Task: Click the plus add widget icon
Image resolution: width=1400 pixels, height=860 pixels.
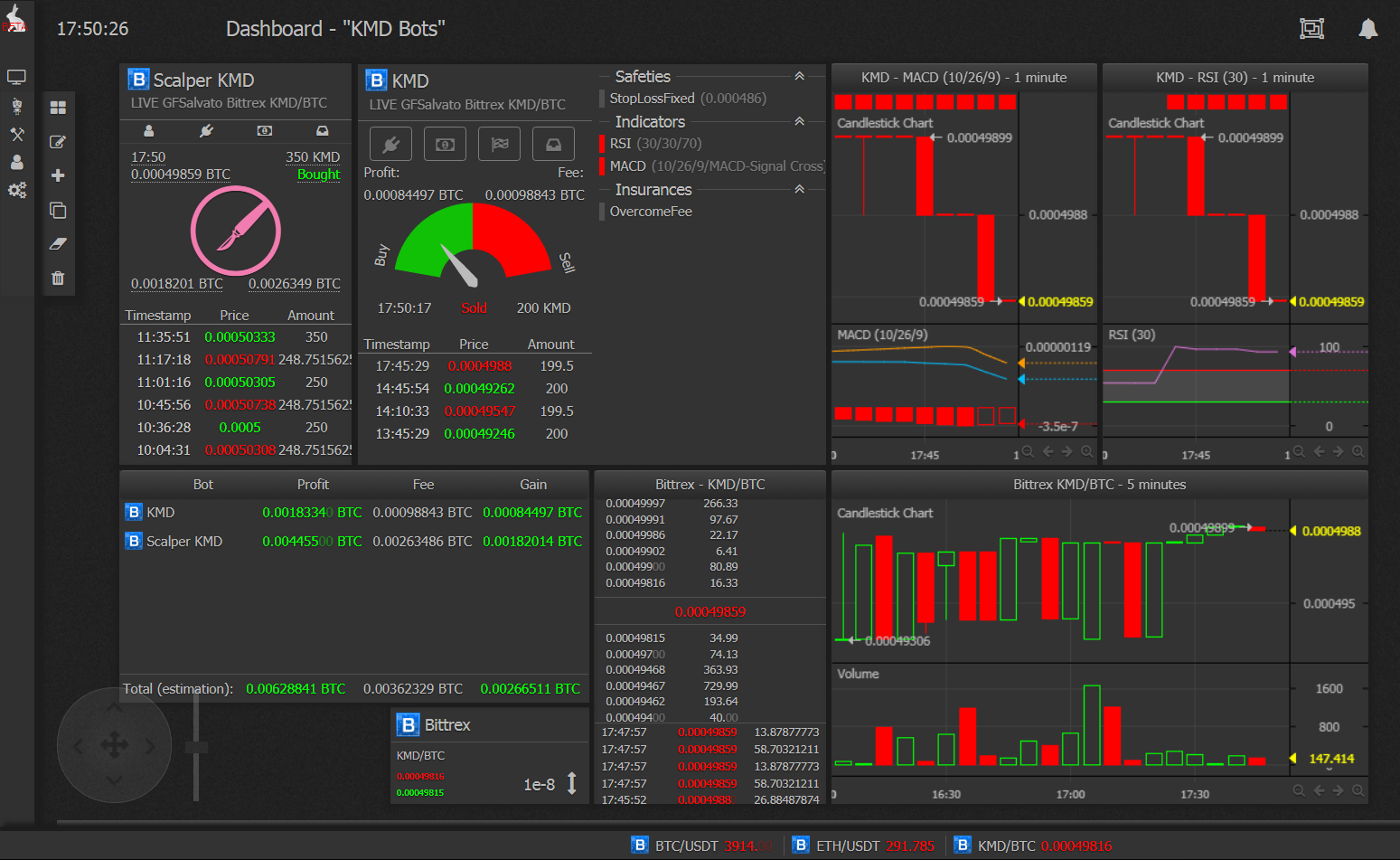Action: click(58, 175)
